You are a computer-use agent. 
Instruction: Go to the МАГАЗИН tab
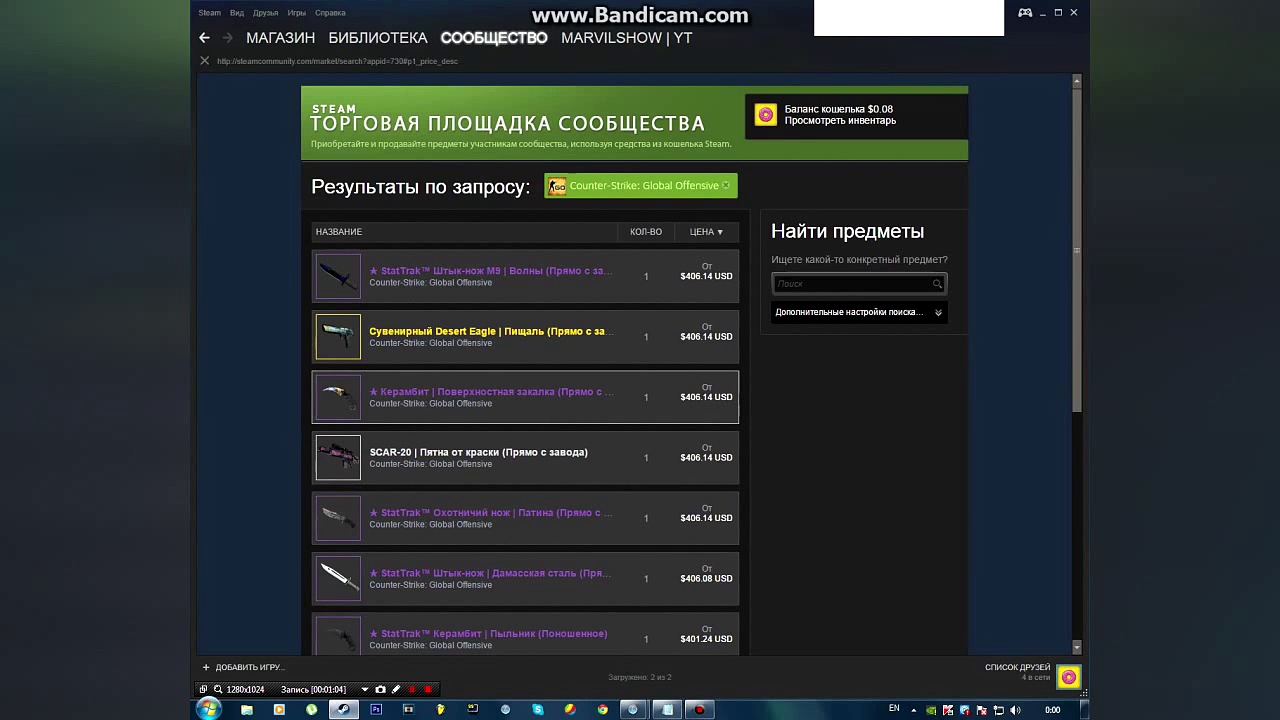tap(280, 38)
